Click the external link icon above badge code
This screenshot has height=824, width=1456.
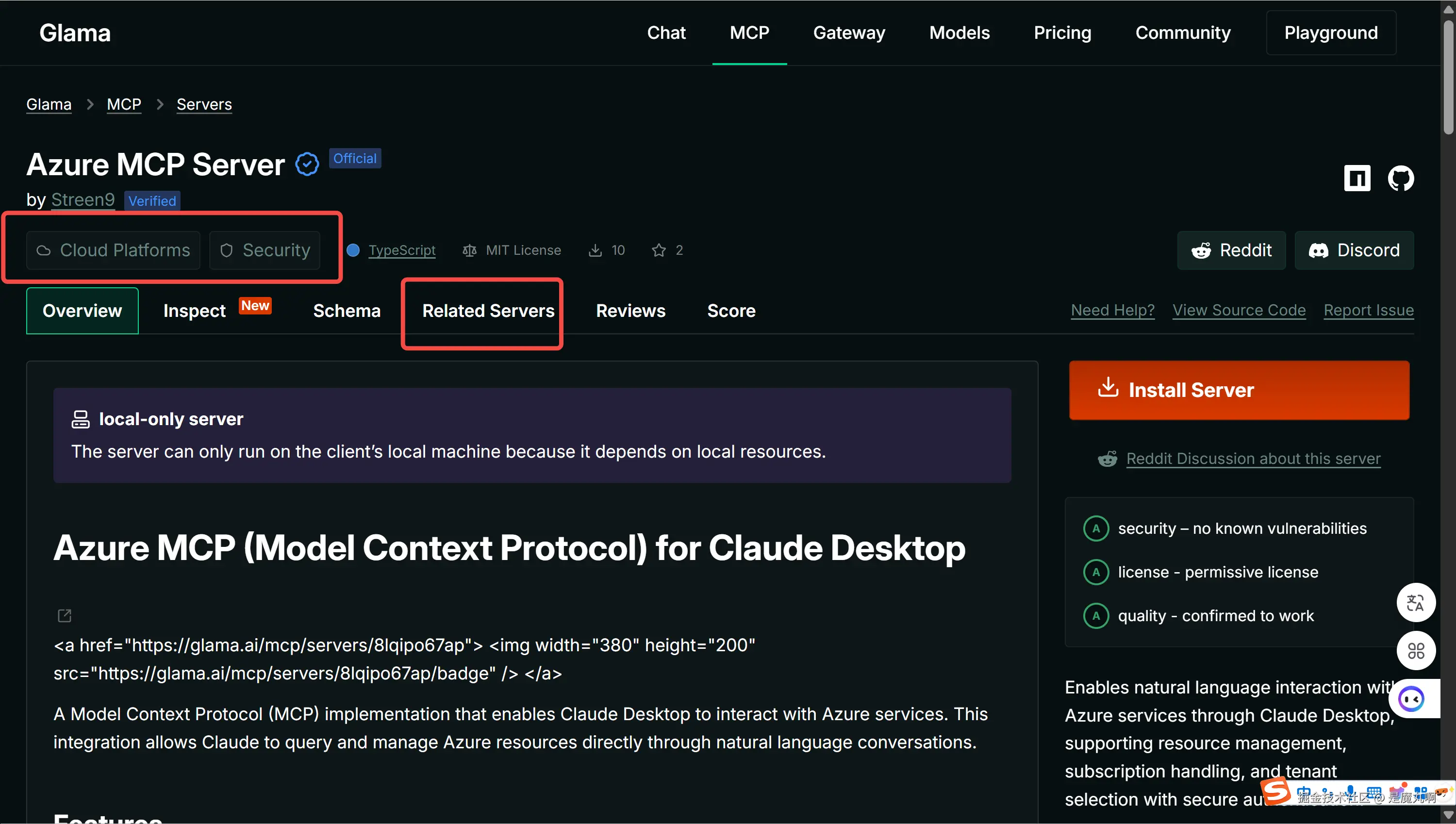coord(65,615)
